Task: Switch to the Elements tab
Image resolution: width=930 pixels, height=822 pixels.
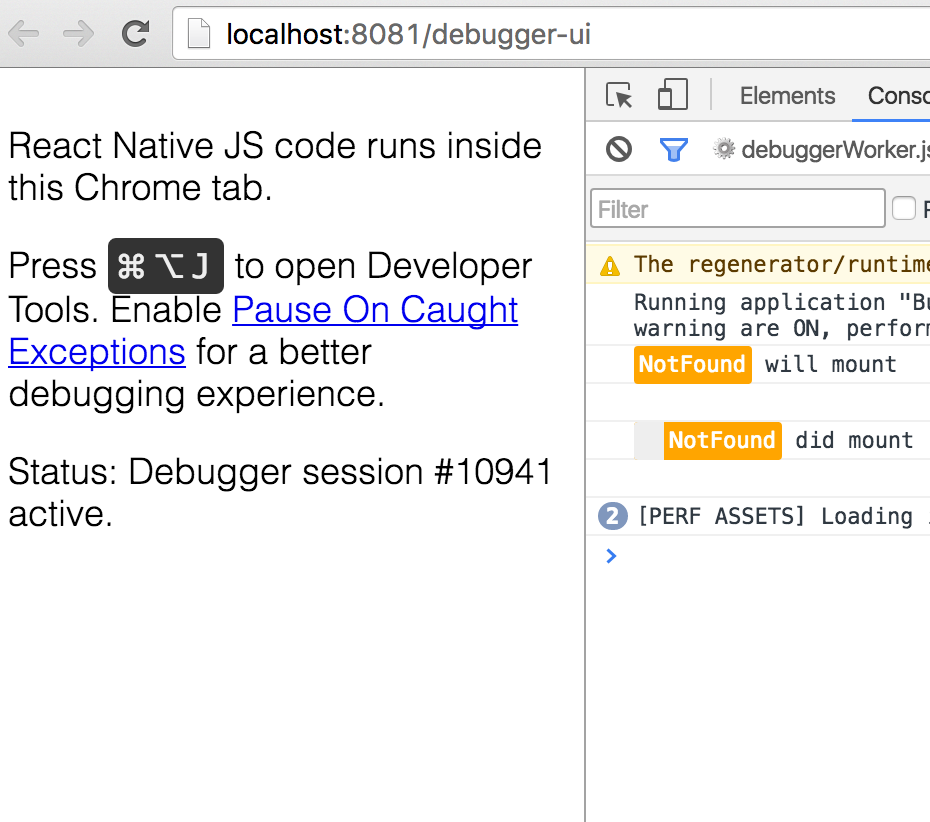Action: (787, 95)
